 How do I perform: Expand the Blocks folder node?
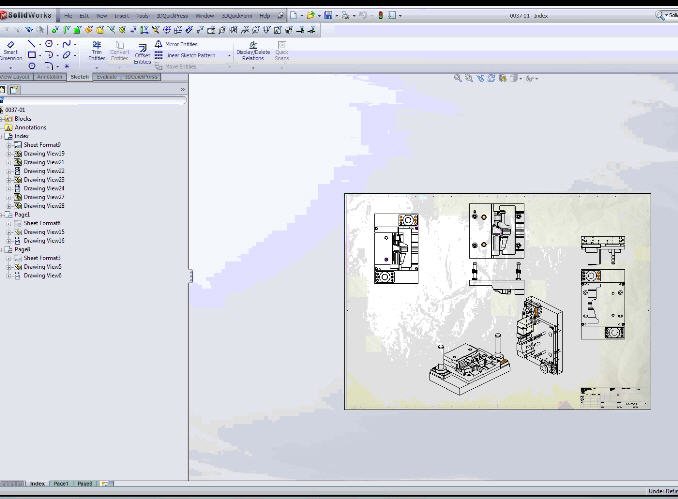pos(2,119)
